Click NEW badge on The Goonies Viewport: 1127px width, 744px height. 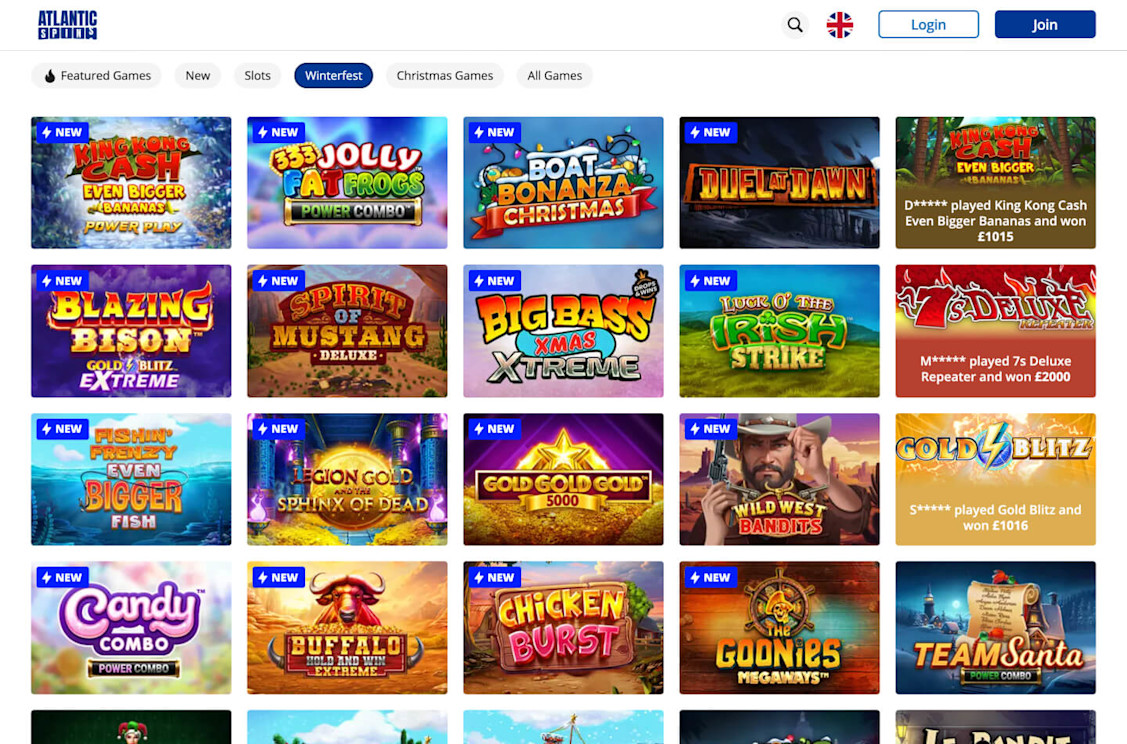(x=711, y=577)
